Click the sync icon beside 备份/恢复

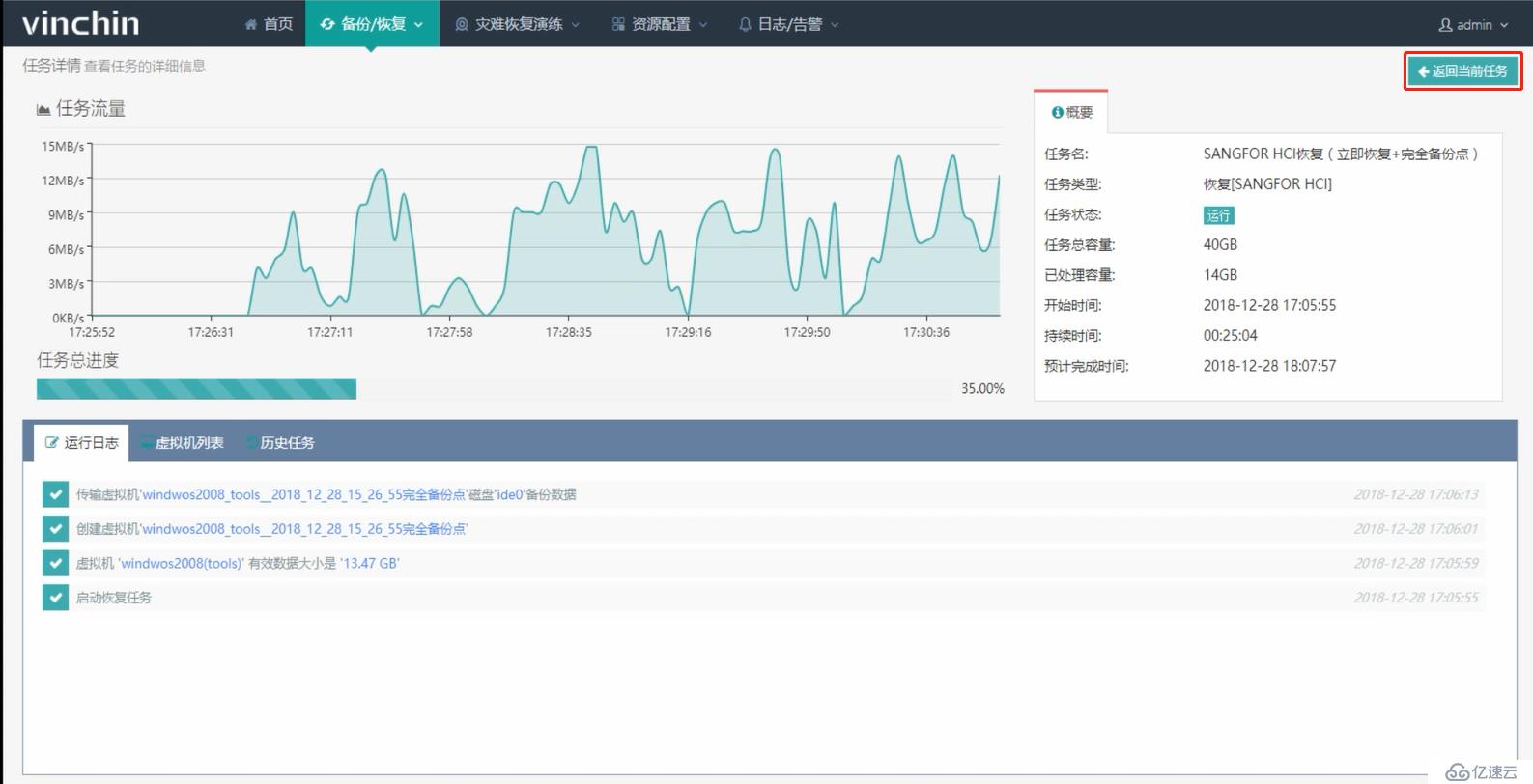(x=327, y=24)
